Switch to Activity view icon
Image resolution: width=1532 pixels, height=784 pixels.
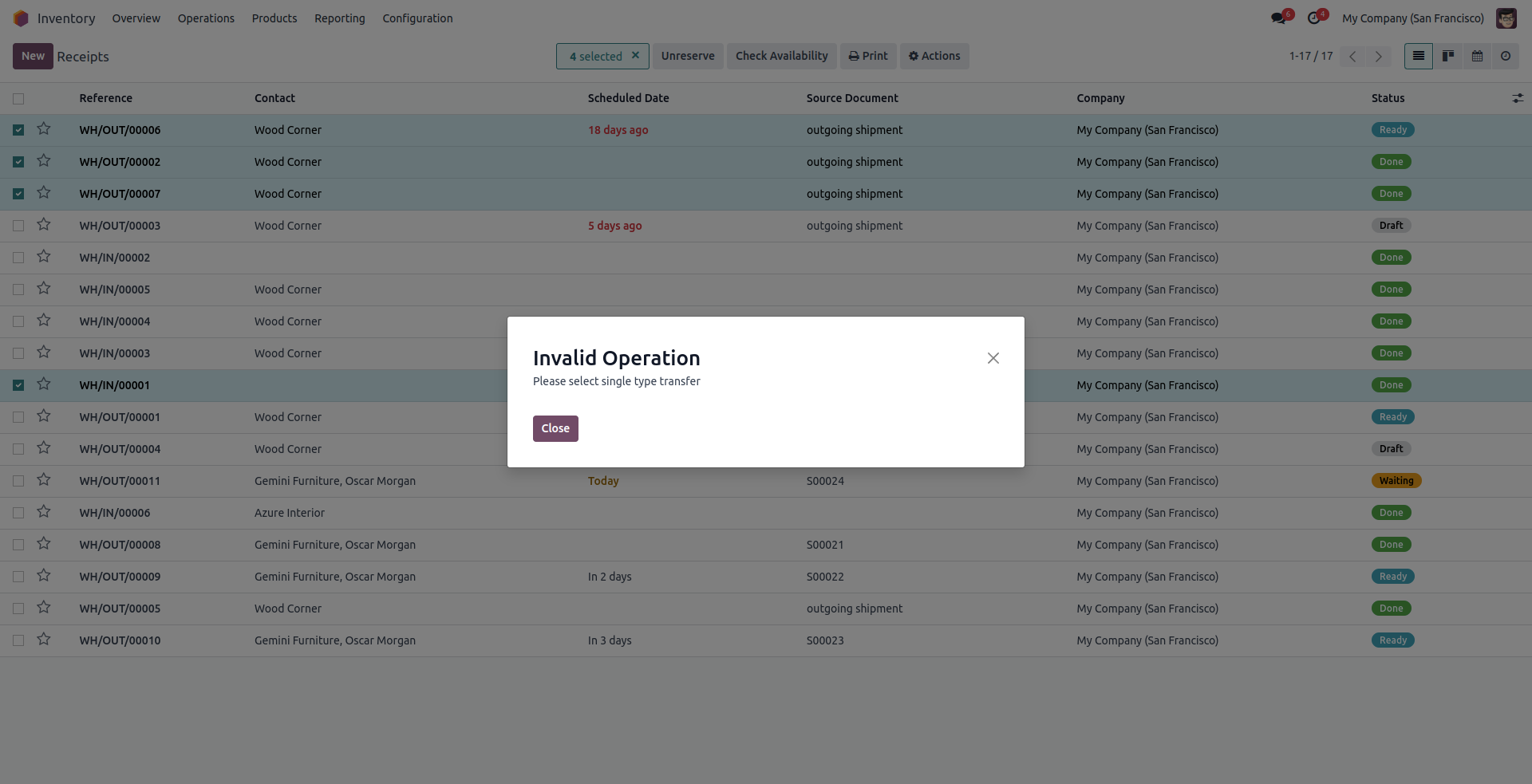(1506, 56)
